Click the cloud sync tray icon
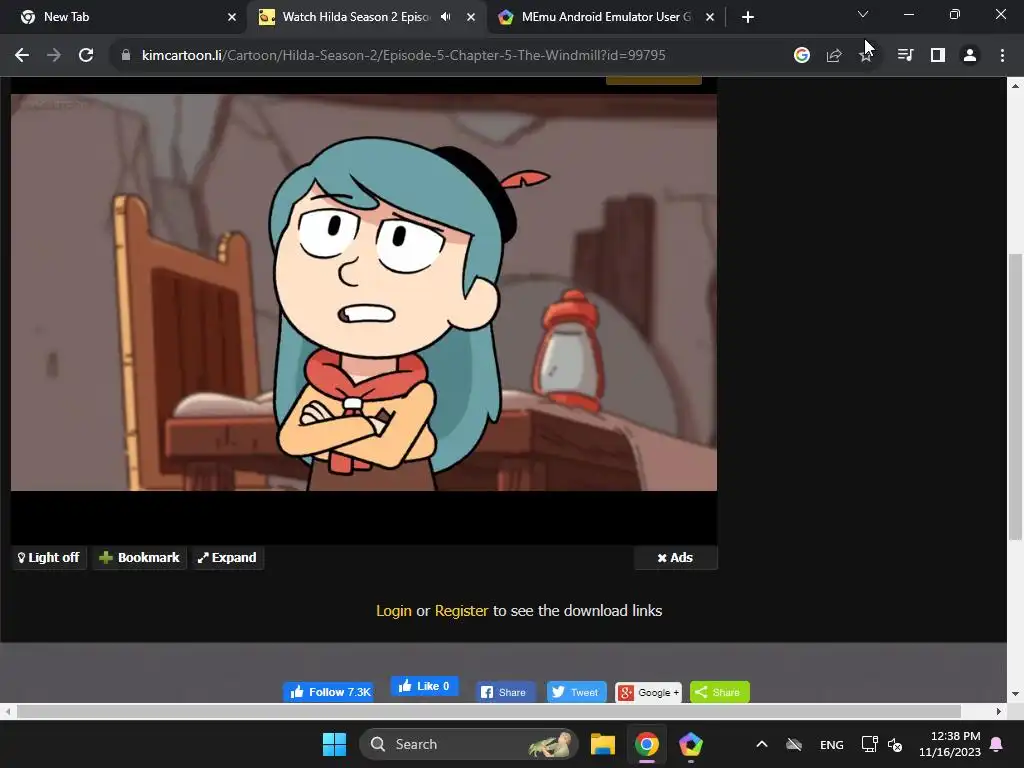The height and width of the screenshot is (768, 1024). [x=793, y=744]
